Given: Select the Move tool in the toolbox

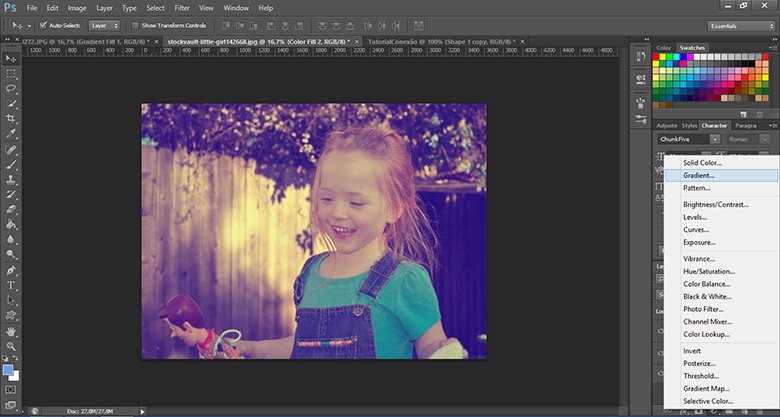Looking at the screenshot, I should (x=11, y=60).
